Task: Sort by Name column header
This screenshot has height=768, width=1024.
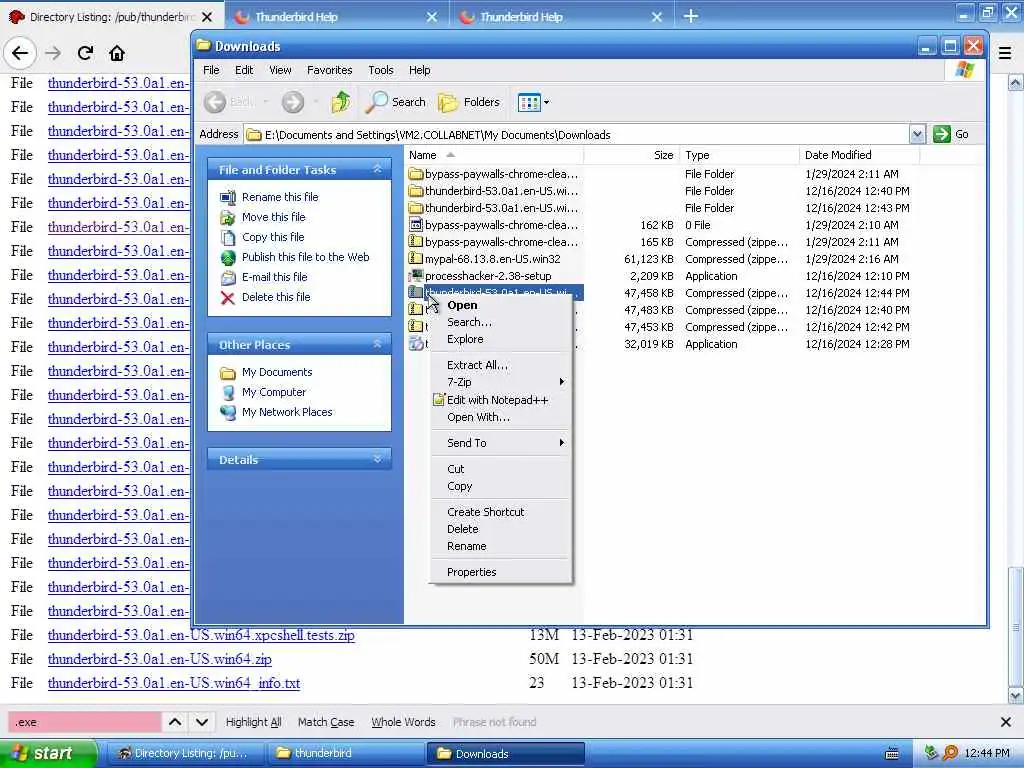Action: point(494,155)
